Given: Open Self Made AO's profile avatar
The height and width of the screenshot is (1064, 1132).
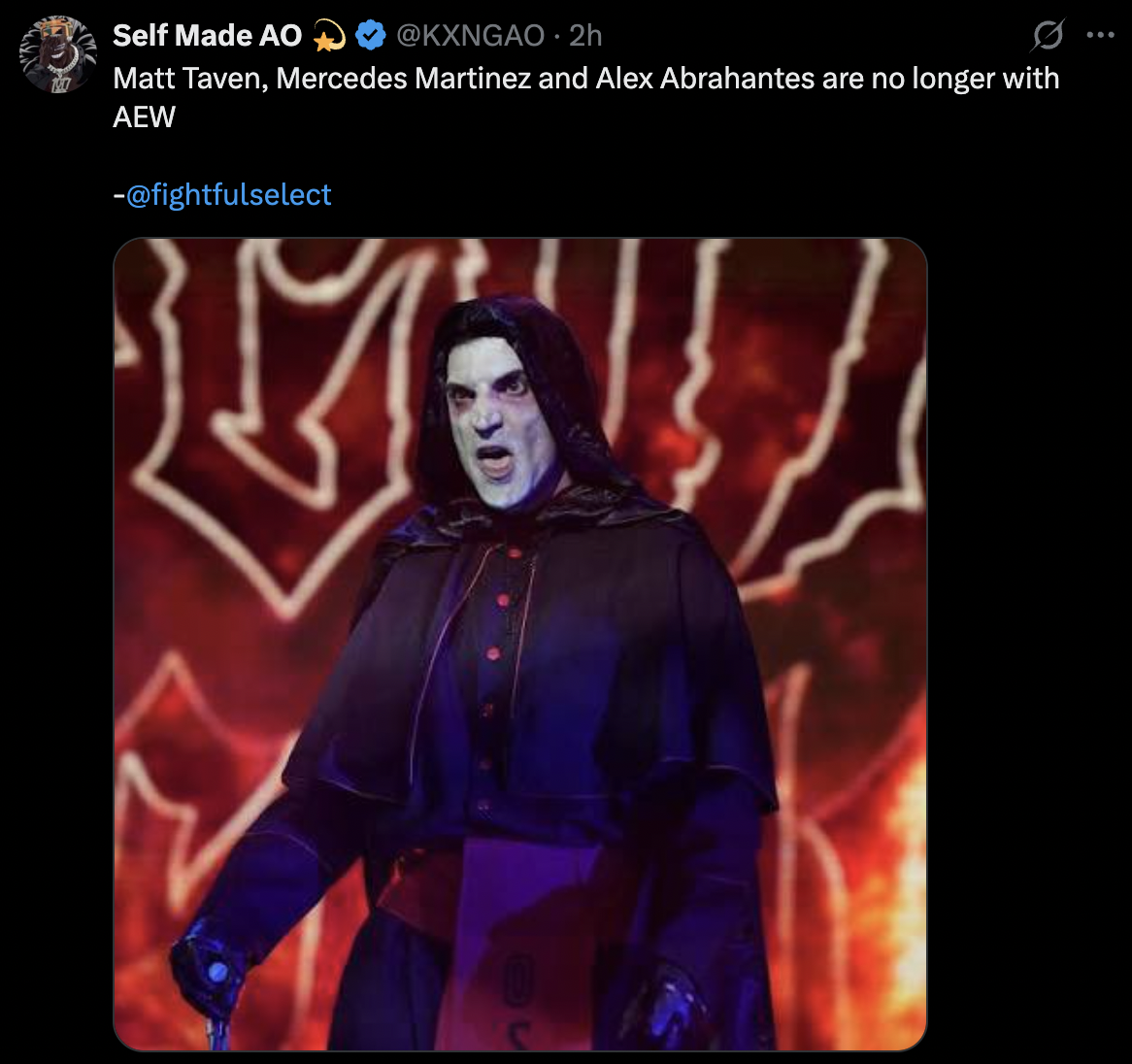Looking at the screenshot, I should click(57, 54).
